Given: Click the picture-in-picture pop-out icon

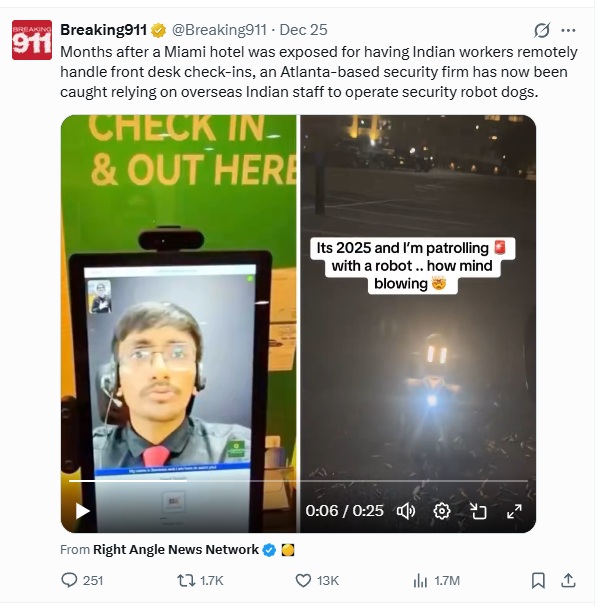Looking at the screenshot, I should (478, 511).
